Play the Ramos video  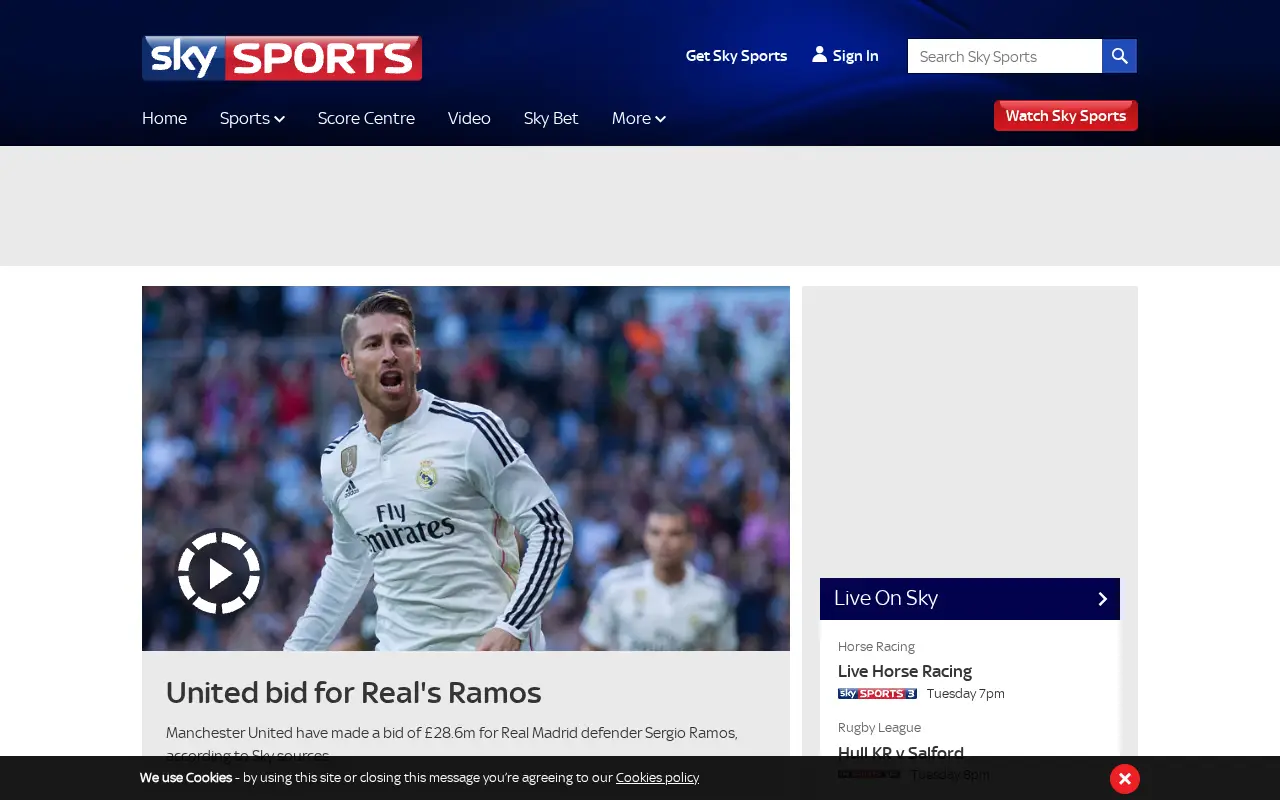pos(219,573)
